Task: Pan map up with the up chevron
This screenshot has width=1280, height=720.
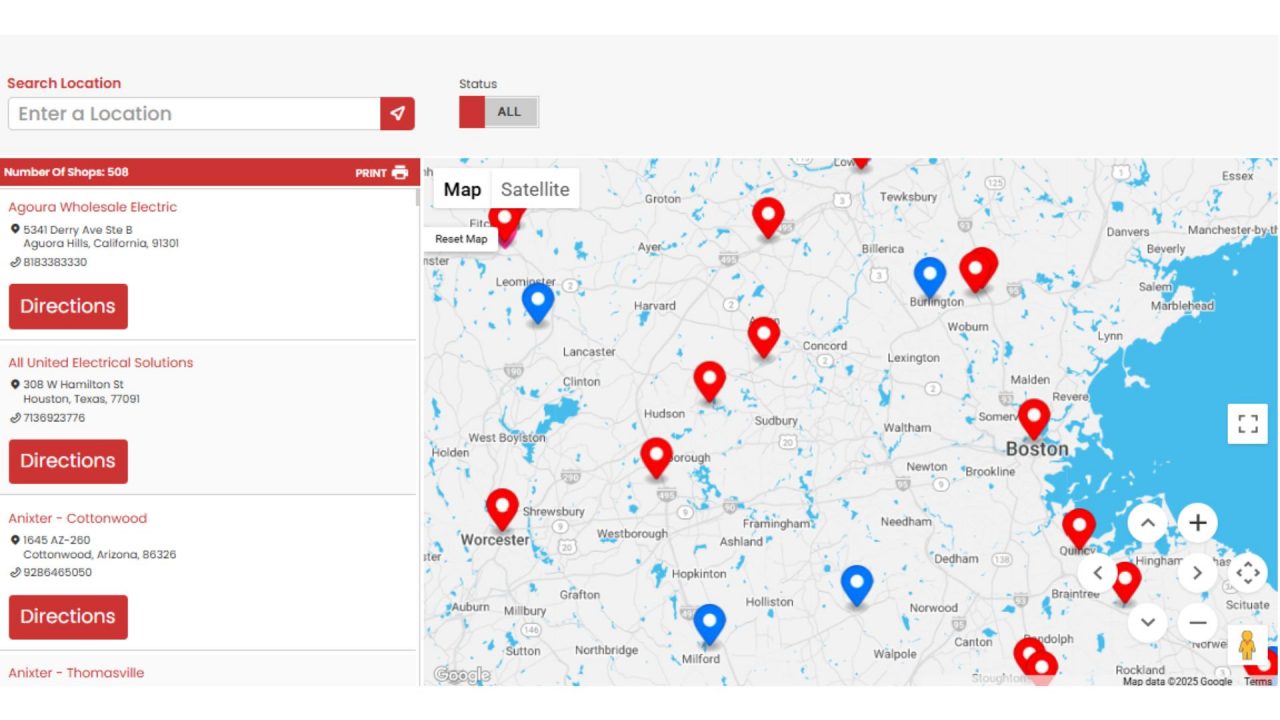Action: [1147, 523]
